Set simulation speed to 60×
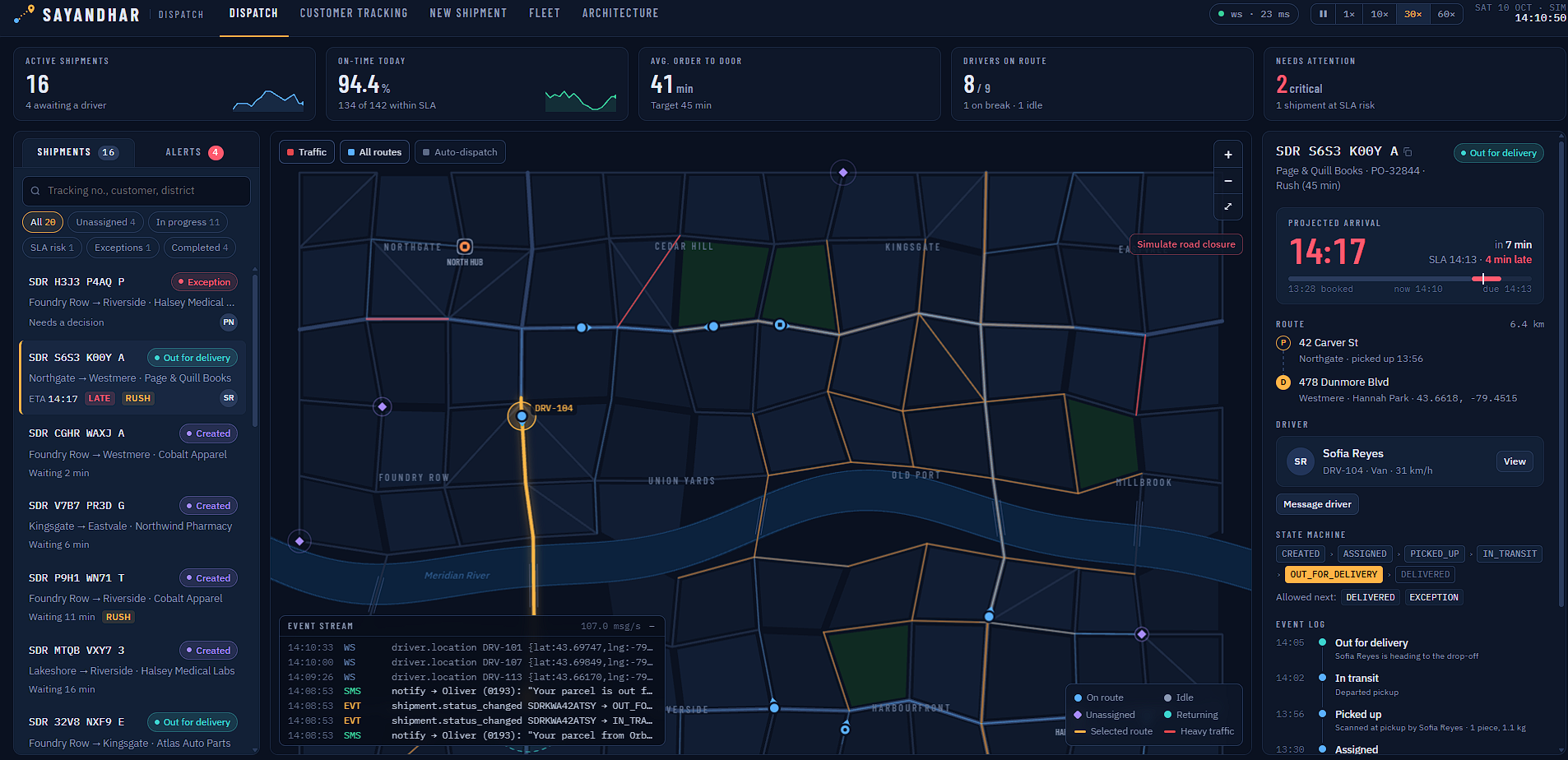Screen dimensions: 1568x760 [x=1446, y=14]
